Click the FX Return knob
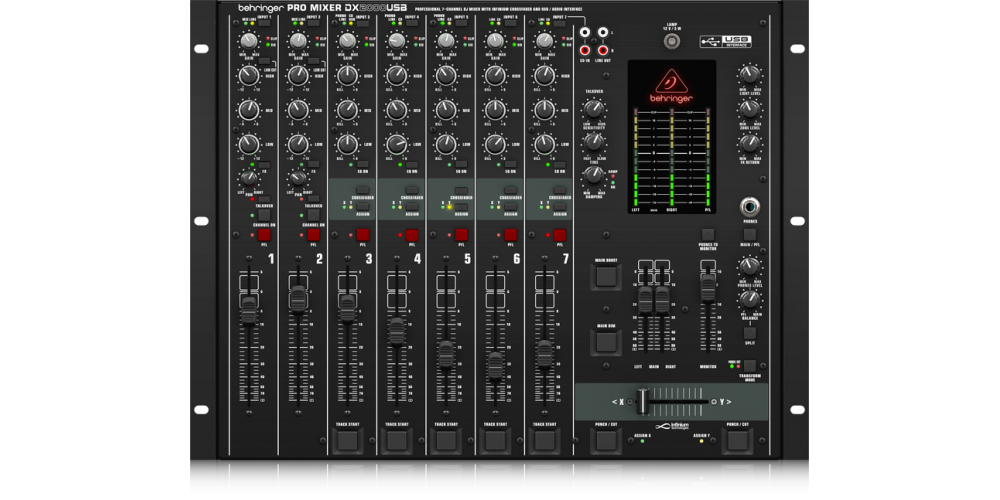 point(749,143)
